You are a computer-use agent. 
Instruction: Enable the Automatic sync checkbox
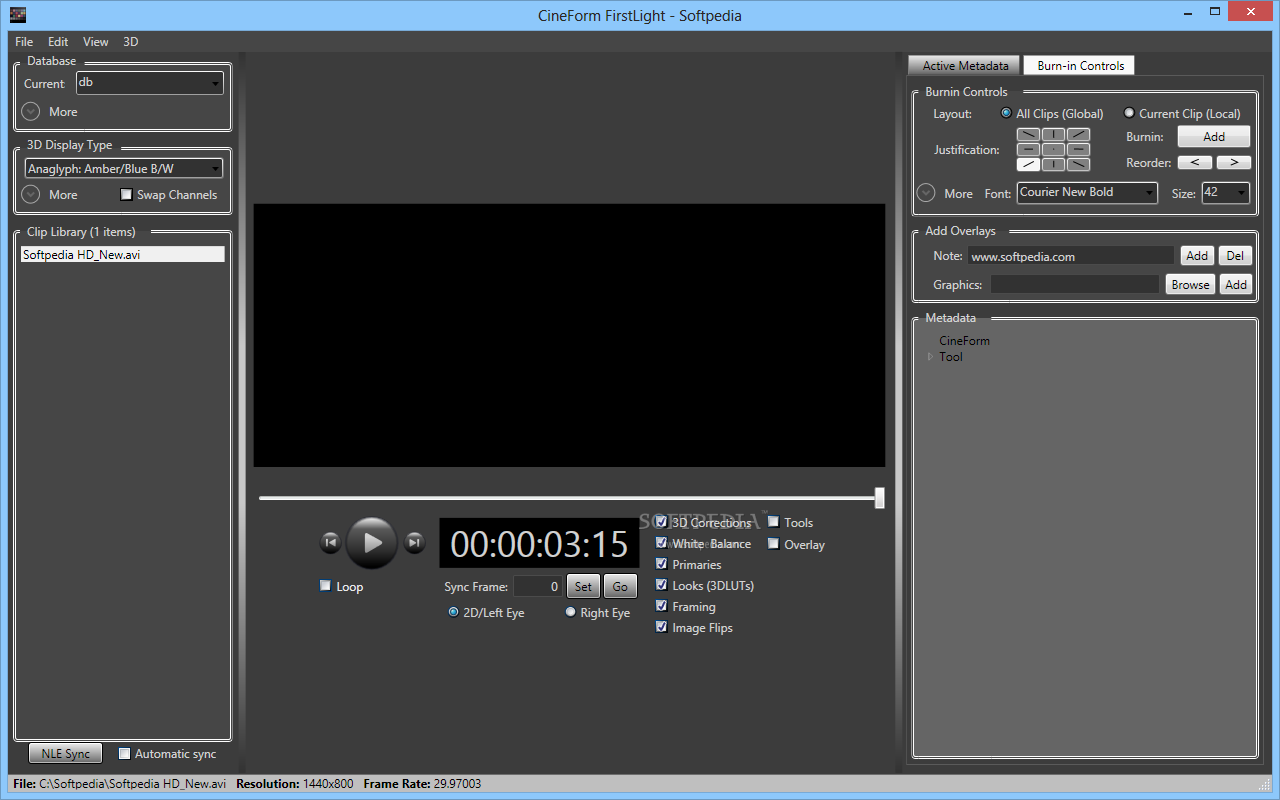coord(124,753)
